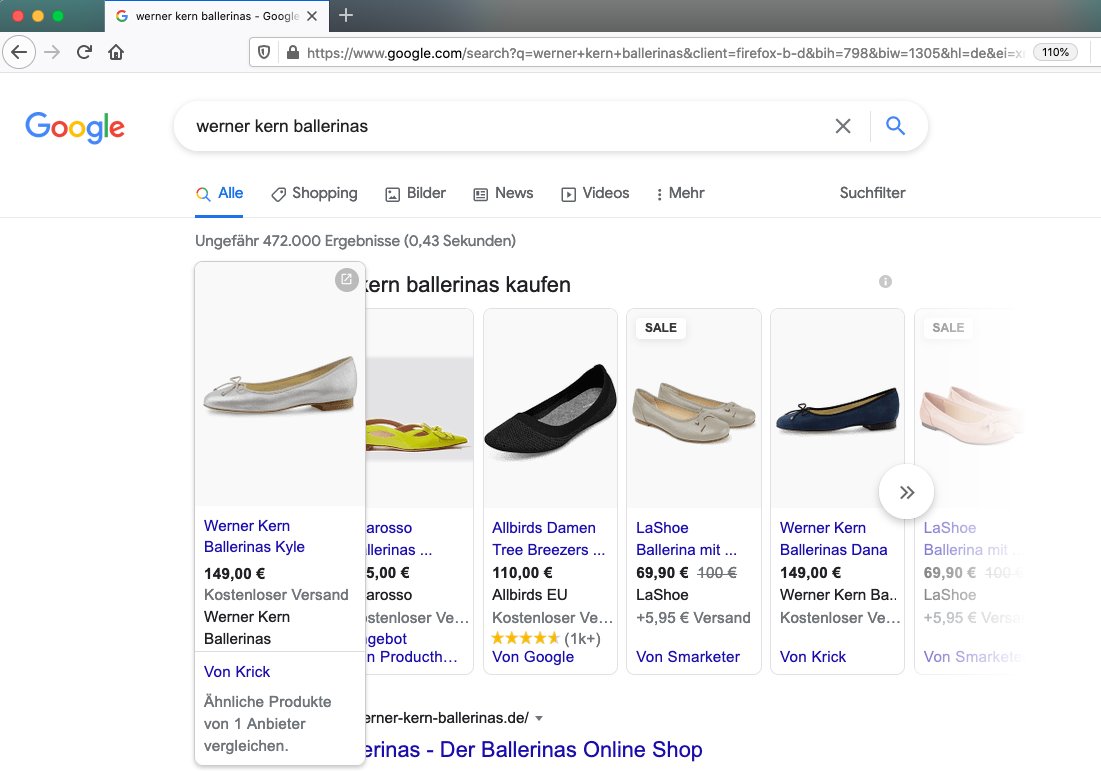Click the black Allbirds shoe image

550,408
